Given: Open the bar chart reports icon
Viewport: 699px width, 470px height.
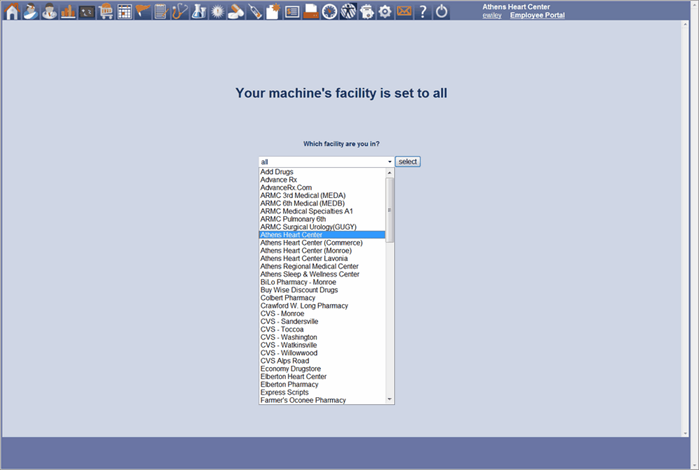Looking at the screenshot, I should coord(68,11).
